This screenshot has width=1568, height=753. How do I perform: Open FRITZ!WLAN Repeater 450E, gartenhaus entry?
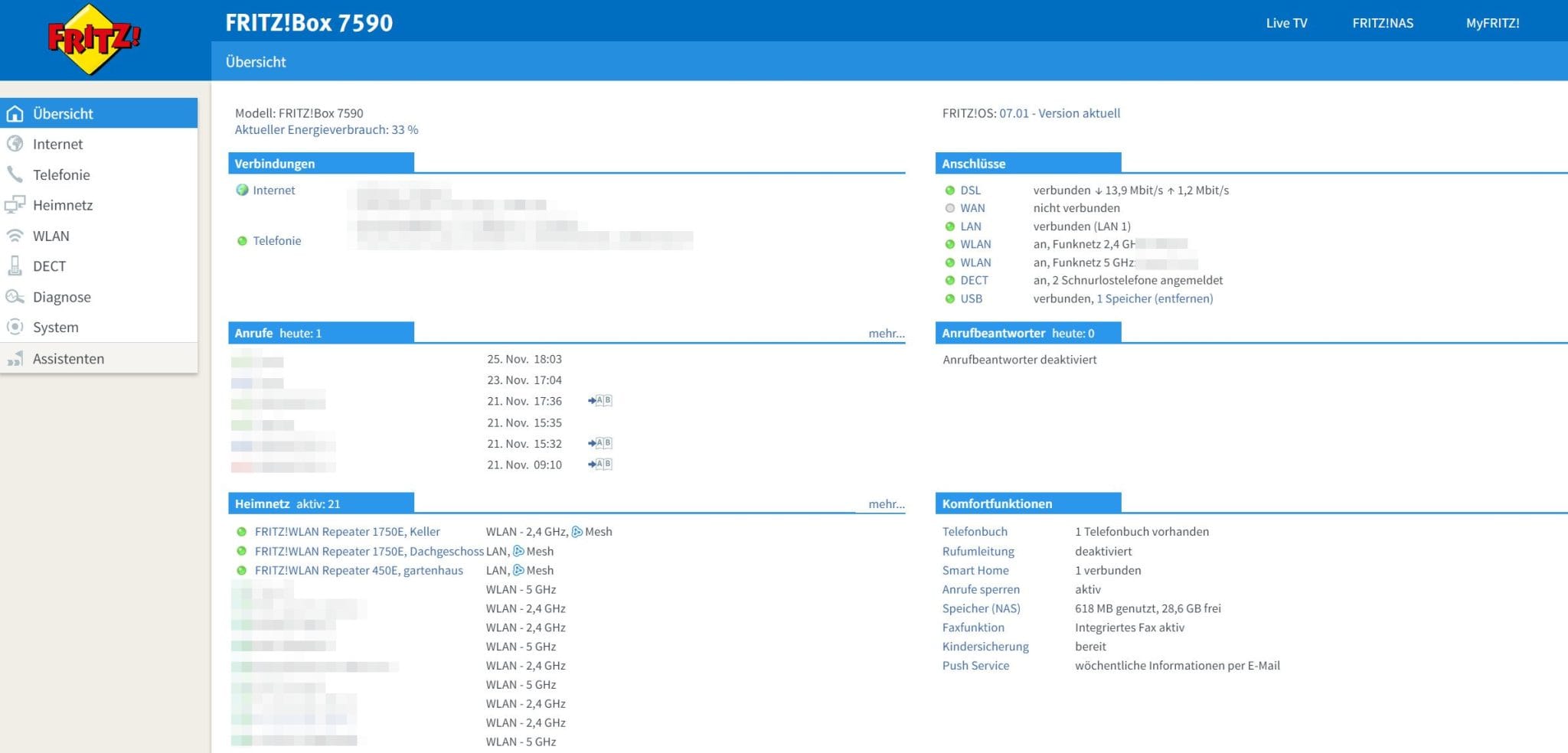click(x=358, y=570)
